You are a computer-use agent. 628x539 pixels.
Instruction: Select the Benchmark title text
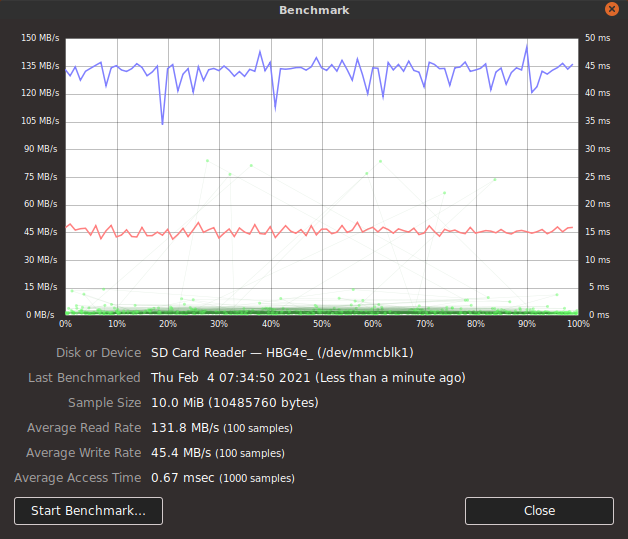pos(314,10)
